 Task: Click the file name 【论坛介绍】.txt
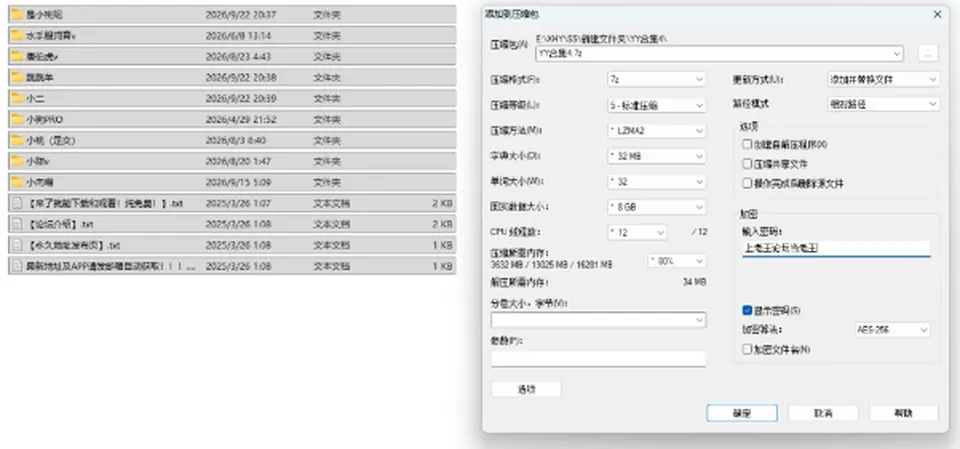click(x=60, y=224)
